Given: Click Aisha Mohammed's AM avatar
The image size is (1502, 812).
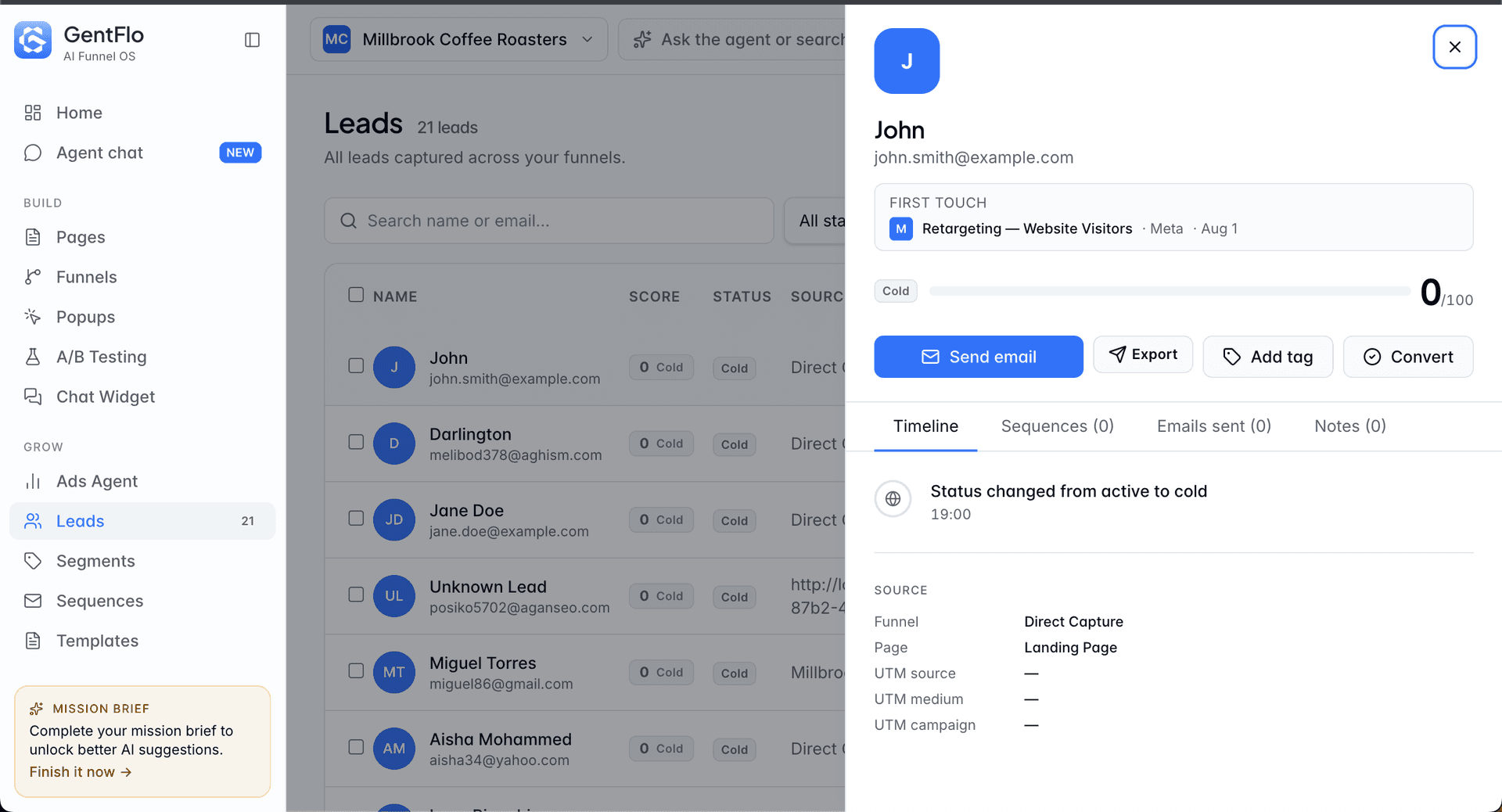Looking at the screenshot, I should 394,749.
